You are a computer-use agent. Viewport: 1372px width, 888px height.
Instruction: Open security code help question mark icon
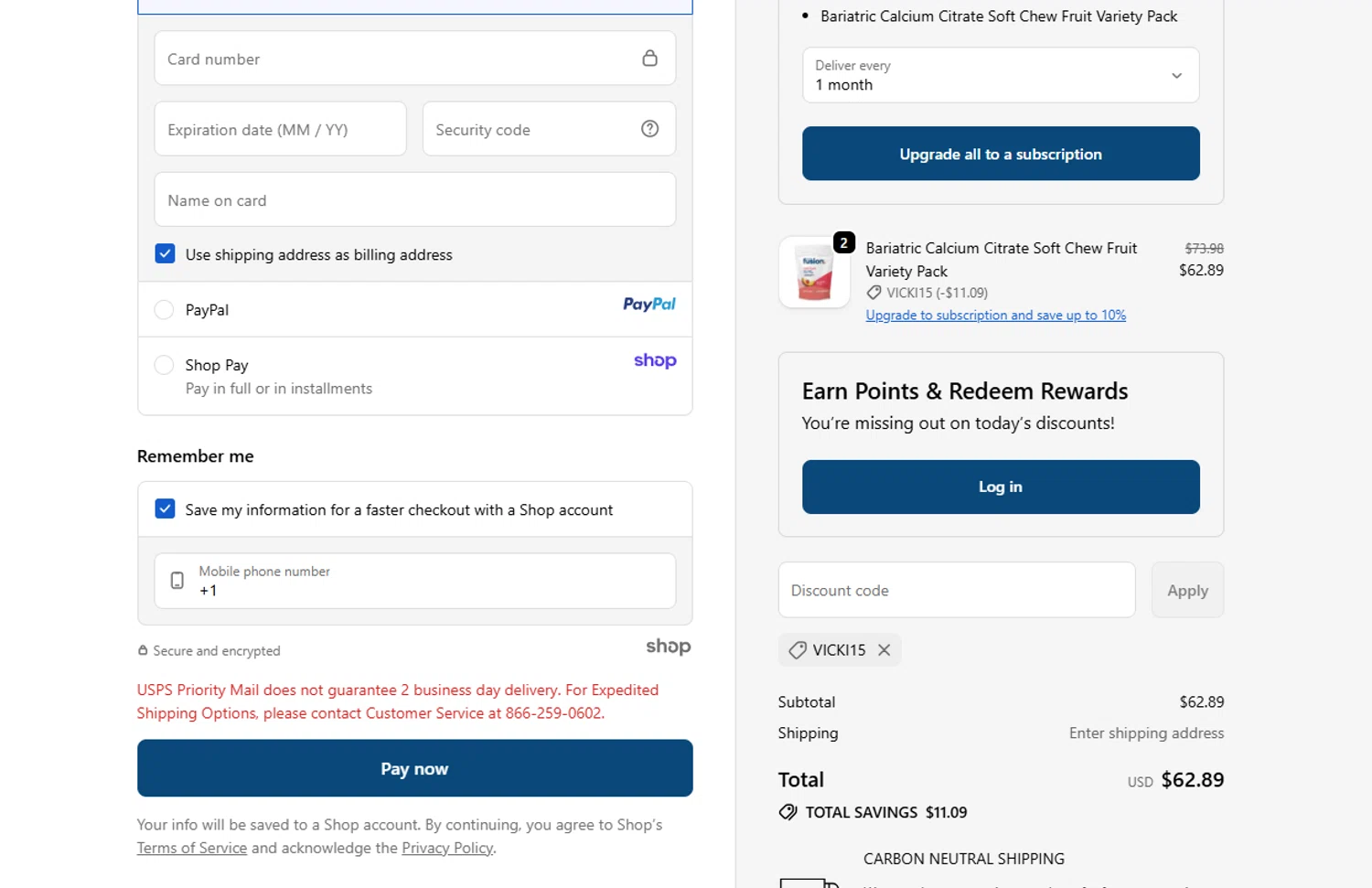click(649, 129)
